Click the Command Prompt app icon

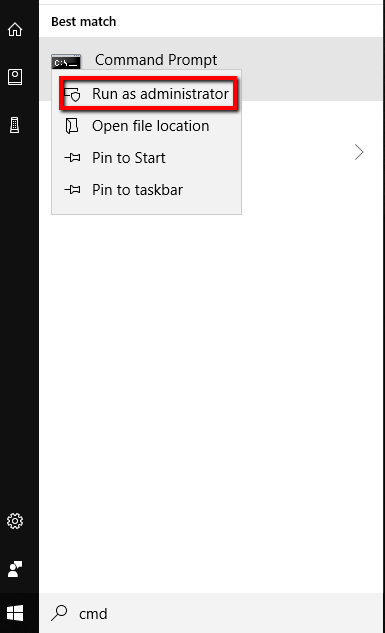pyautogui.click(x=66, y=61)
